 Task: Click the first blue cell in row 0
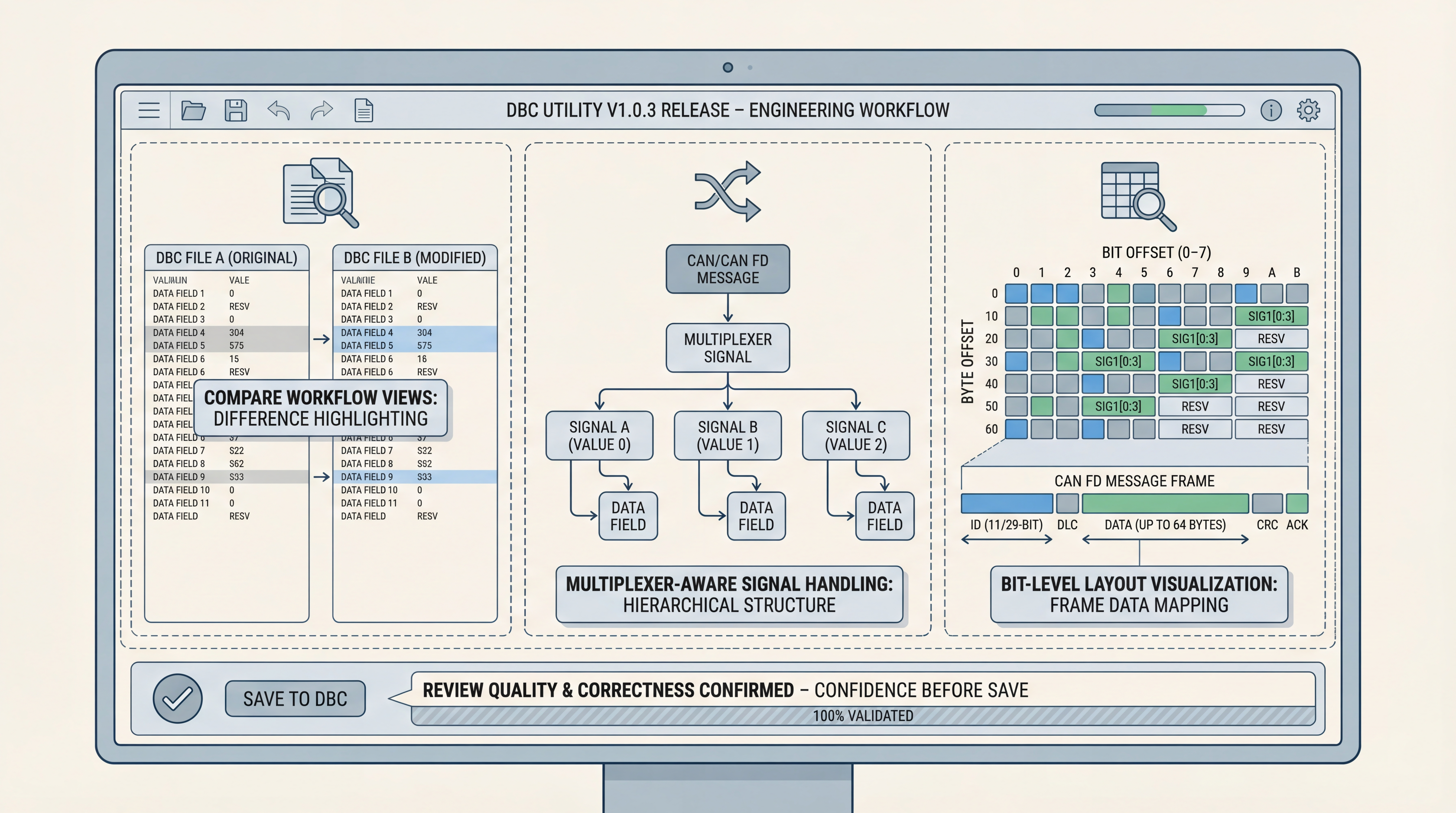point(1016,293)
